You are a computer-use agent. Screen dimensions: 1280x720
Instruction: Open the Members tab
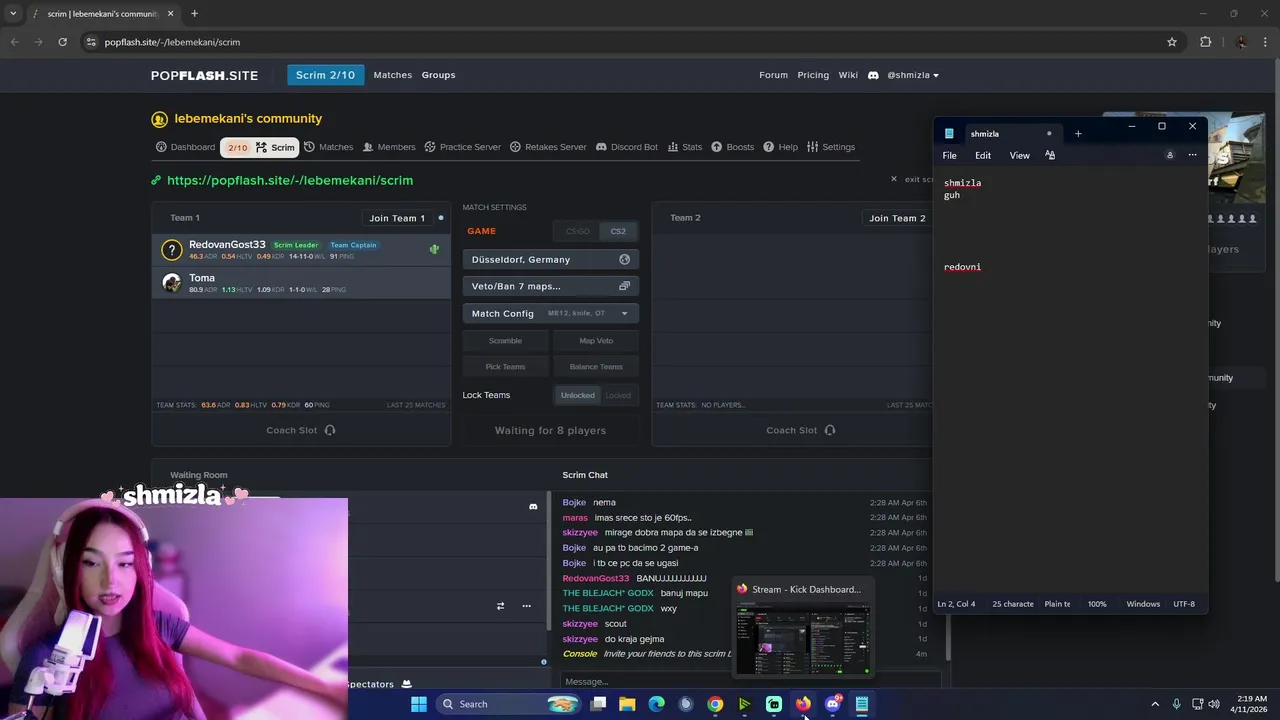click(389, 147)
